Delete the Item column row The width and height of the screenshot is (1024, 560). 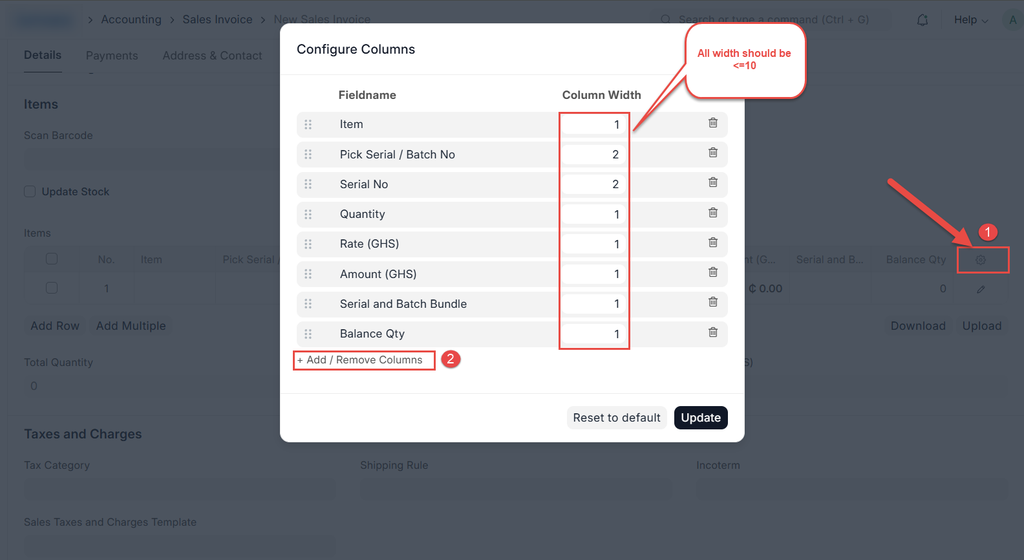[713, 123]
